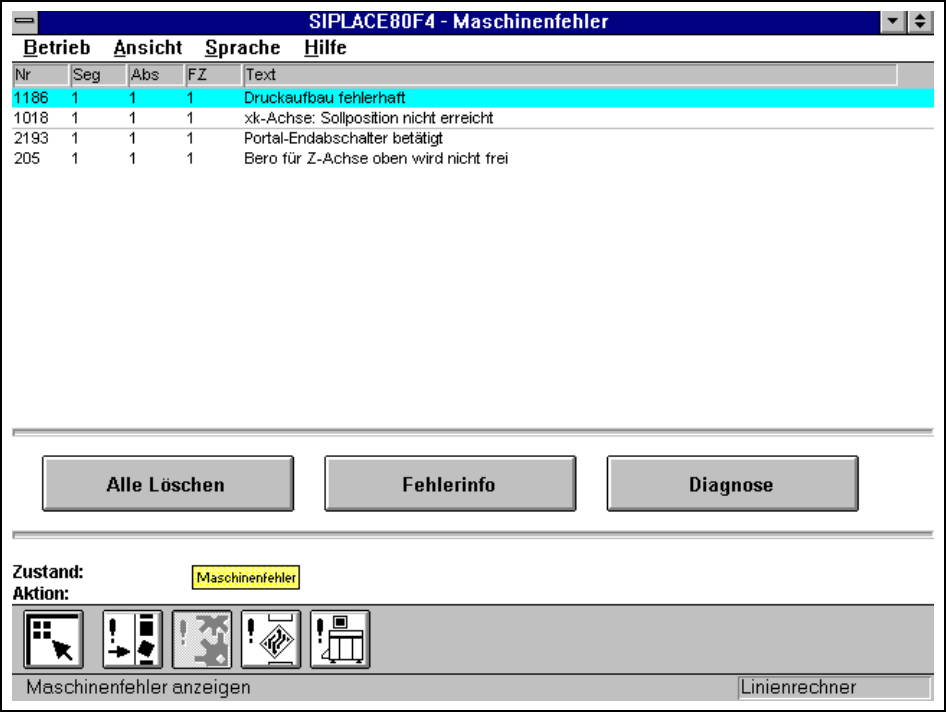Open the circuit board error icon

click(x=271, y=640)
